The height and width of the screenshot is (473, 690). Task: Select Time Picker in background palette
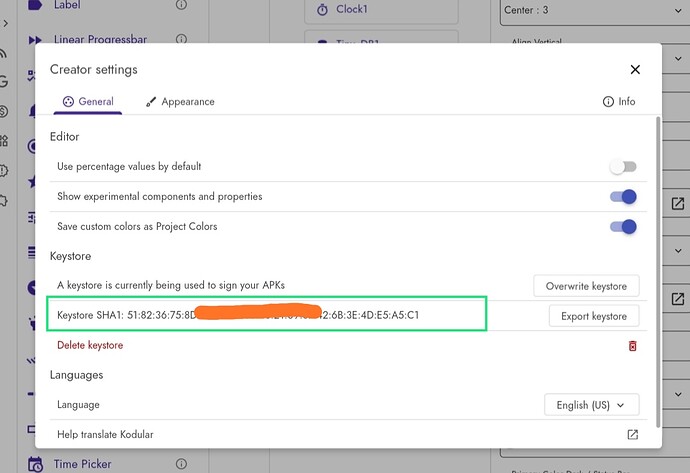coord(82,464)
